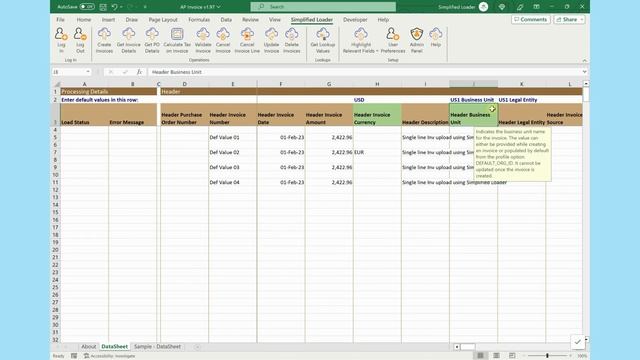This screenshot has width=640, height=360.
Task: Click the Search box in title bar
Action: coord(323,7)
